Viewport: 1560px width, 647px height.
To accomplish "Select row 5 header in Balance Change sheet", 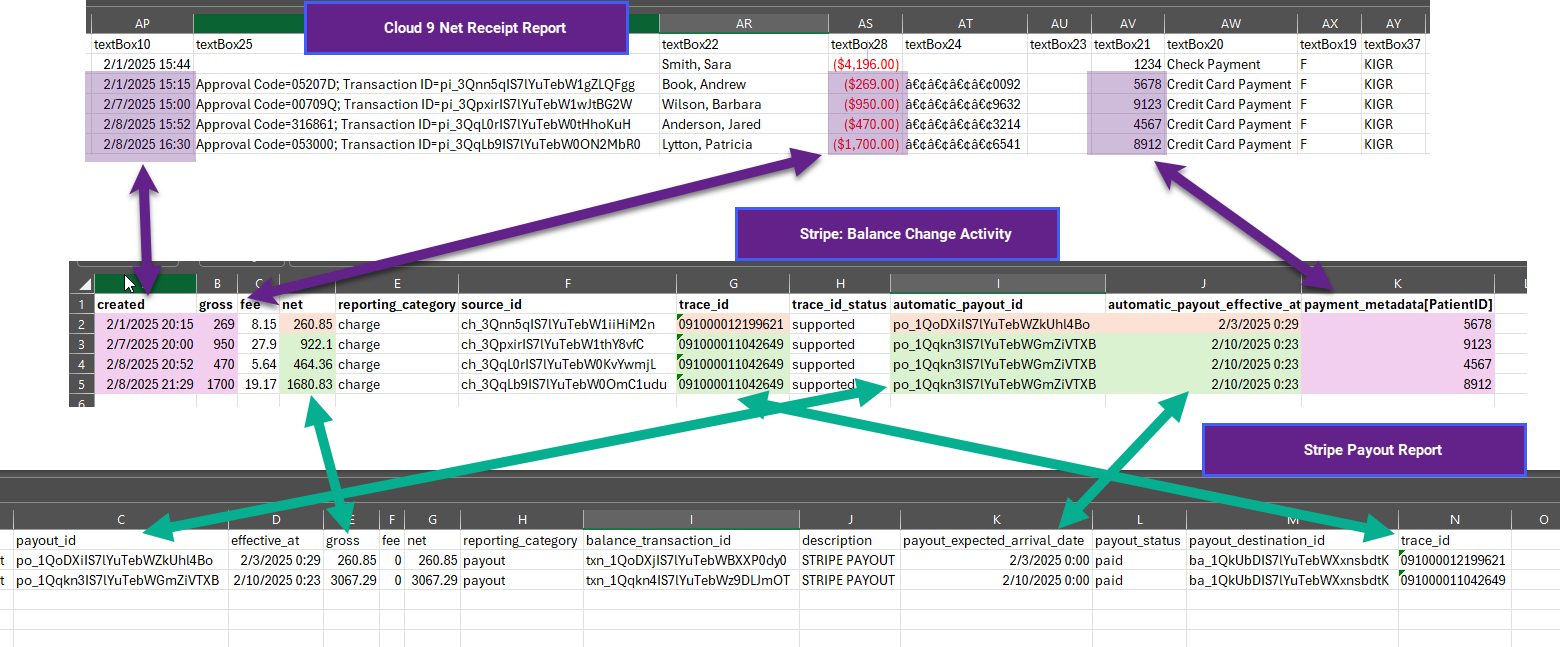I will coord(84,384).
